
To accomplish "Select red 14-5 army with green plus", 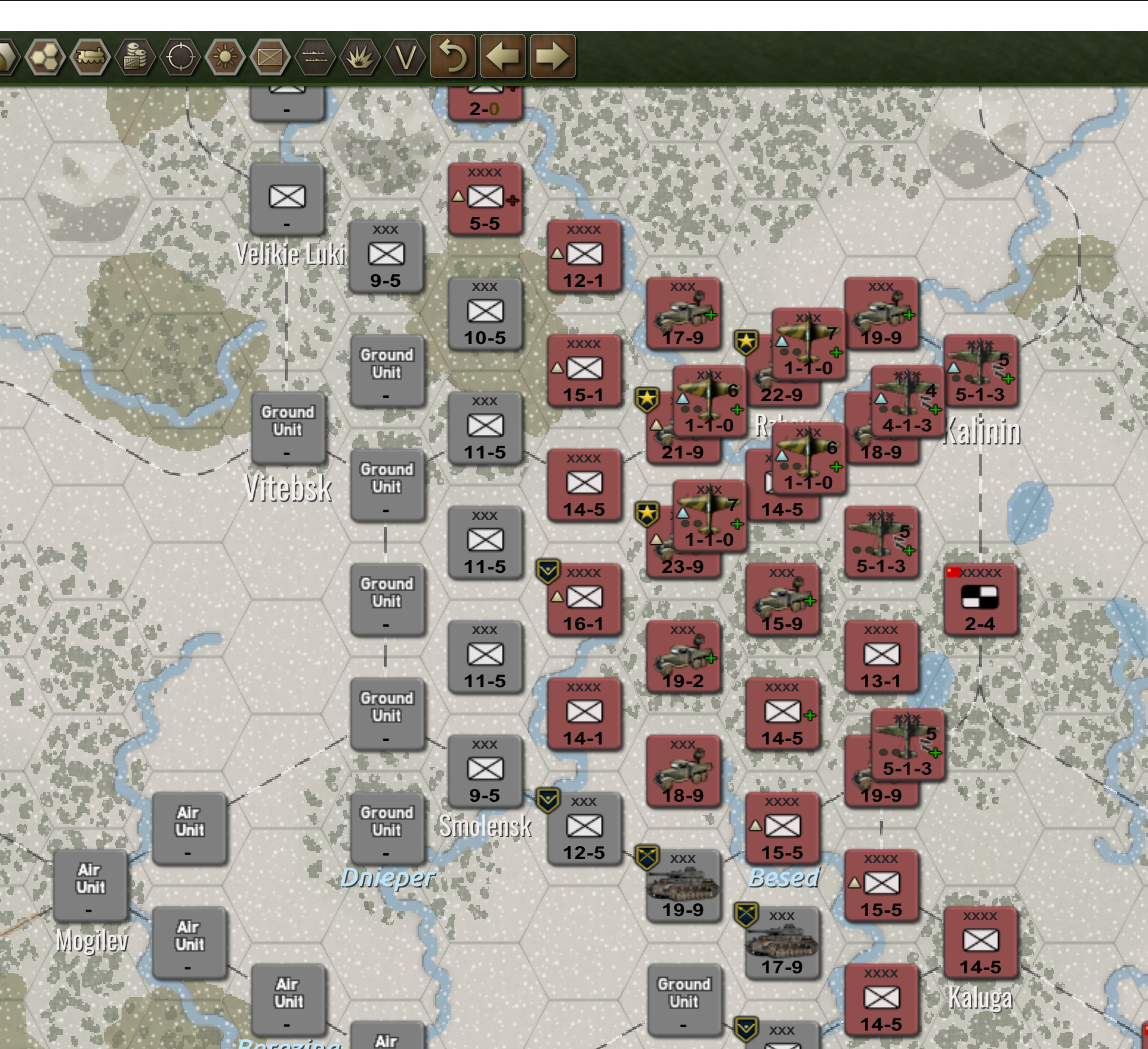I will (x=783, y=713).
